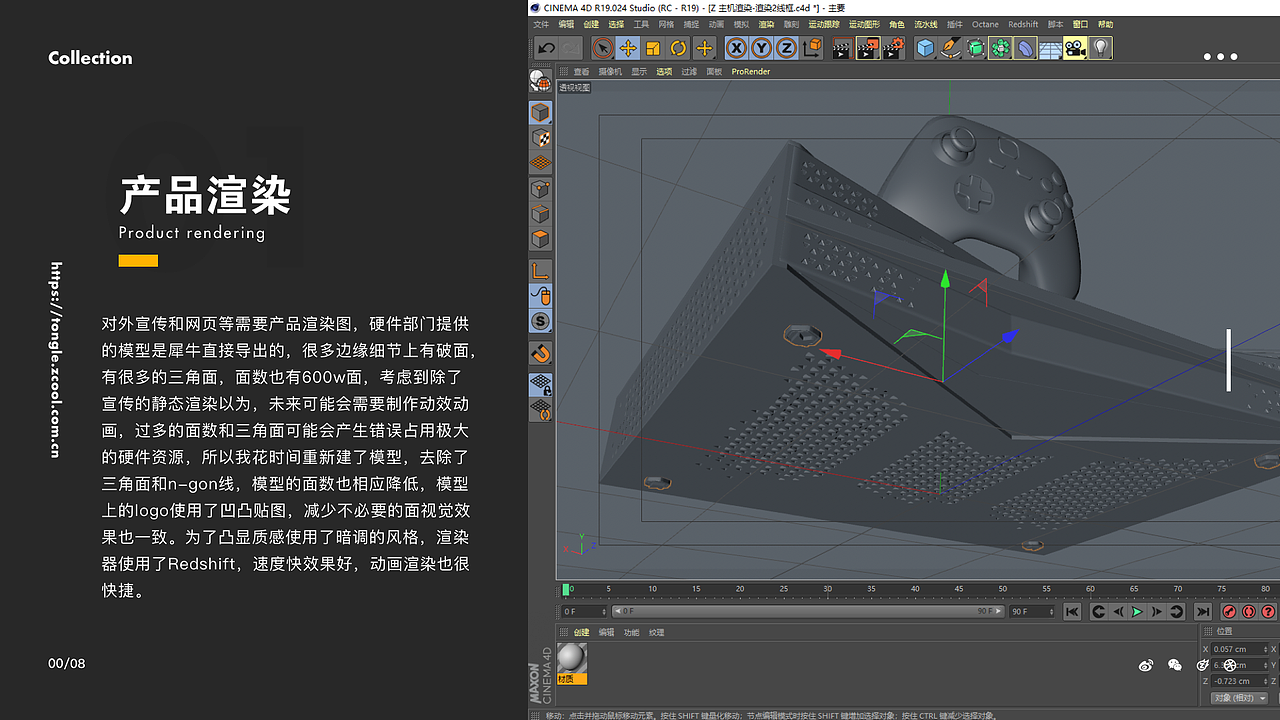Toggle Y axis lock

pyautogui.click(x=761, y=48)
